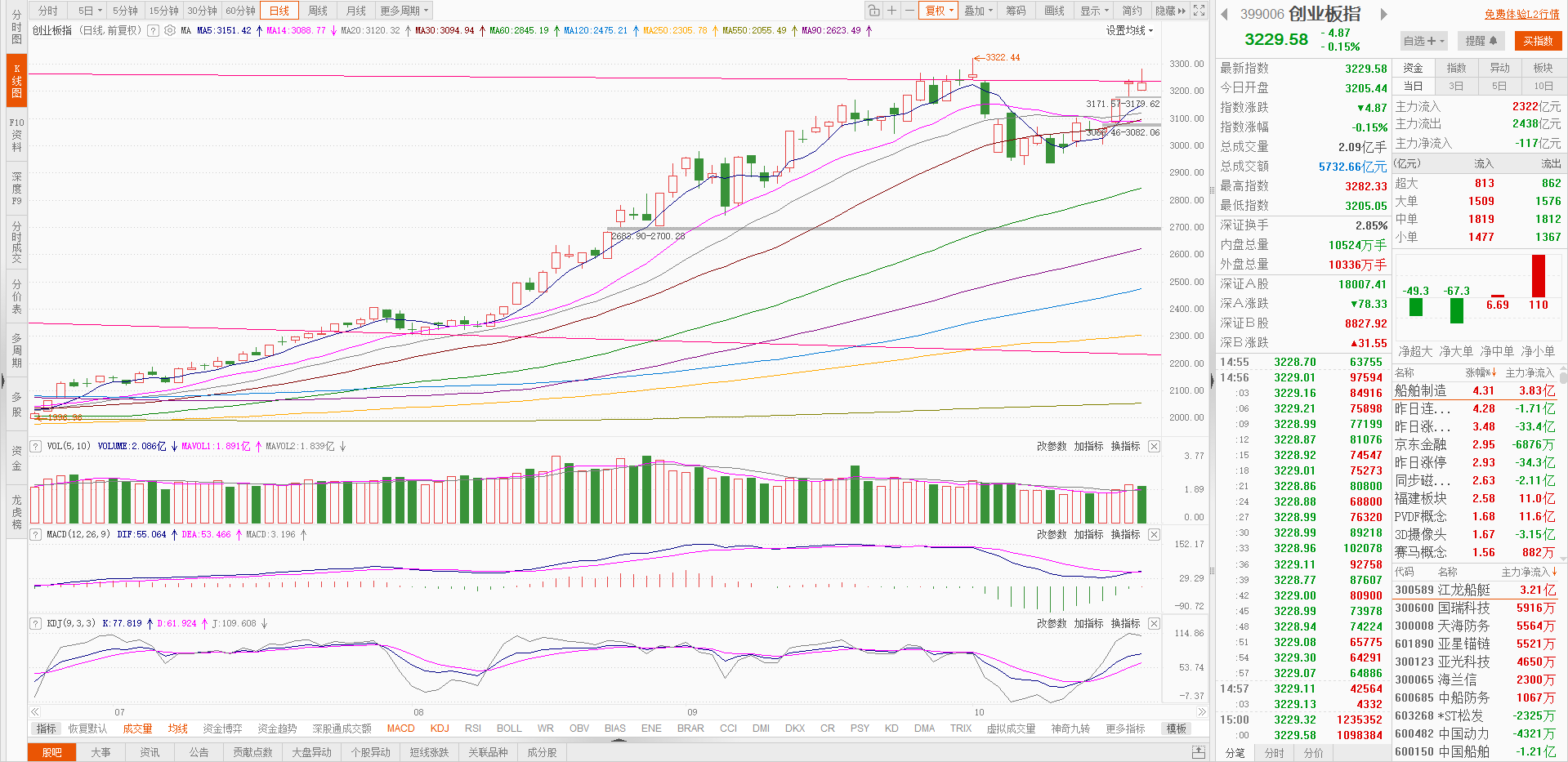Zoom out chart with minus icon
This screenshot has width=1568, height=762.
coord(909,11)
